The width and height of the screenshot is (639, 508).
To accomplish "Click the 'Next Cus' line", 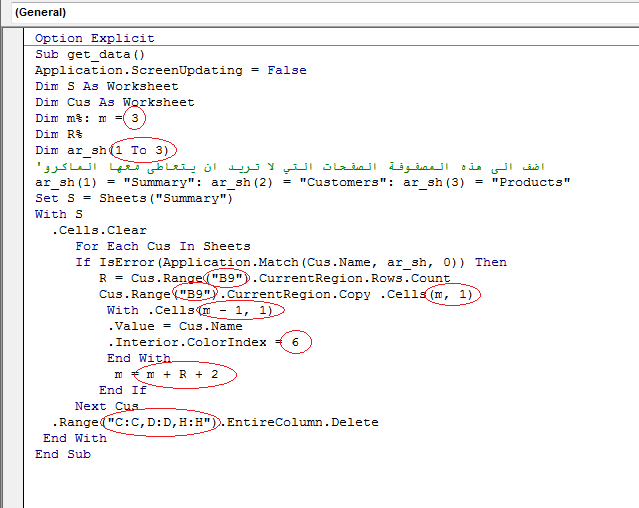I will point(107,406).
